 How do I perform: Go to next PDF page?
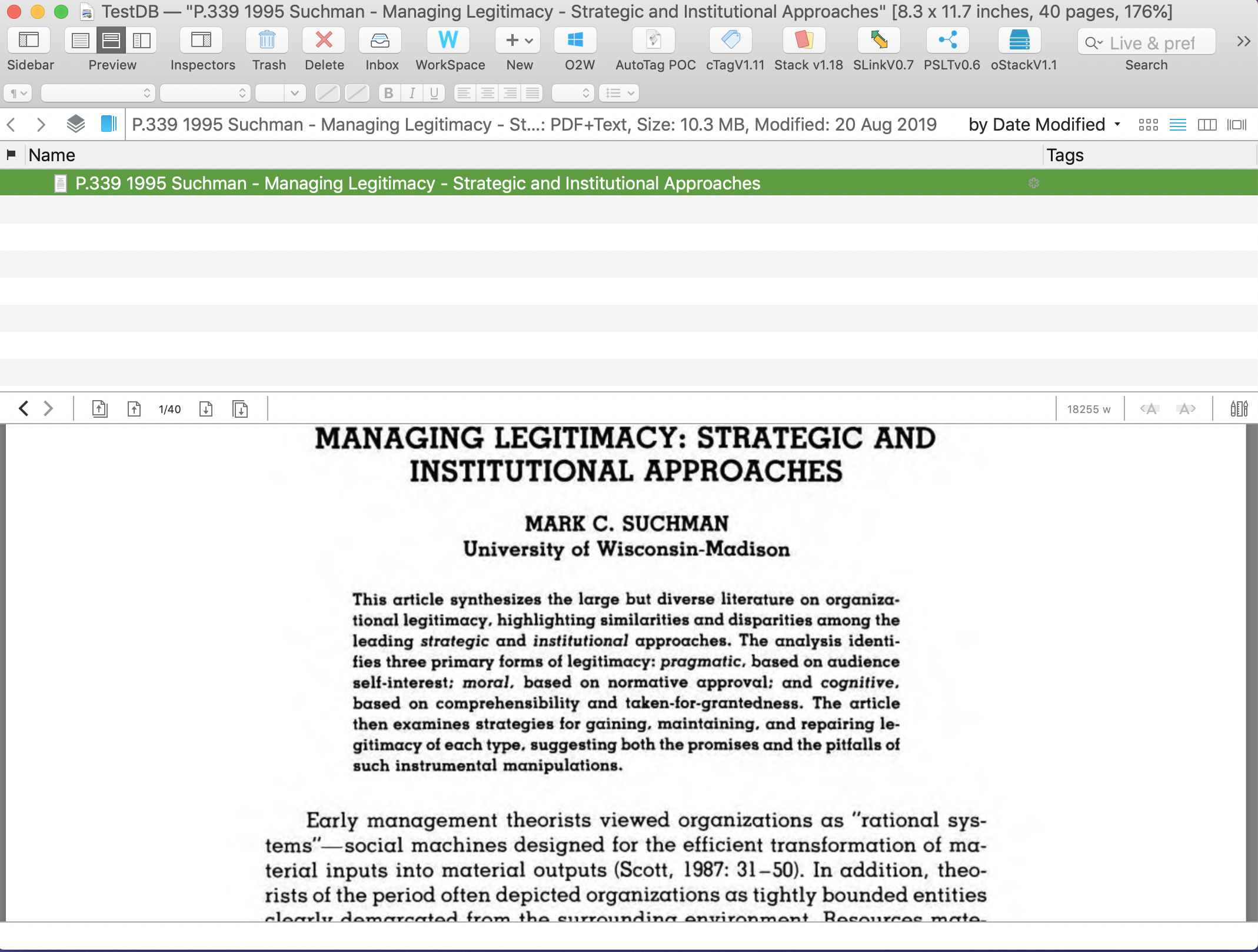click(206, 409)
